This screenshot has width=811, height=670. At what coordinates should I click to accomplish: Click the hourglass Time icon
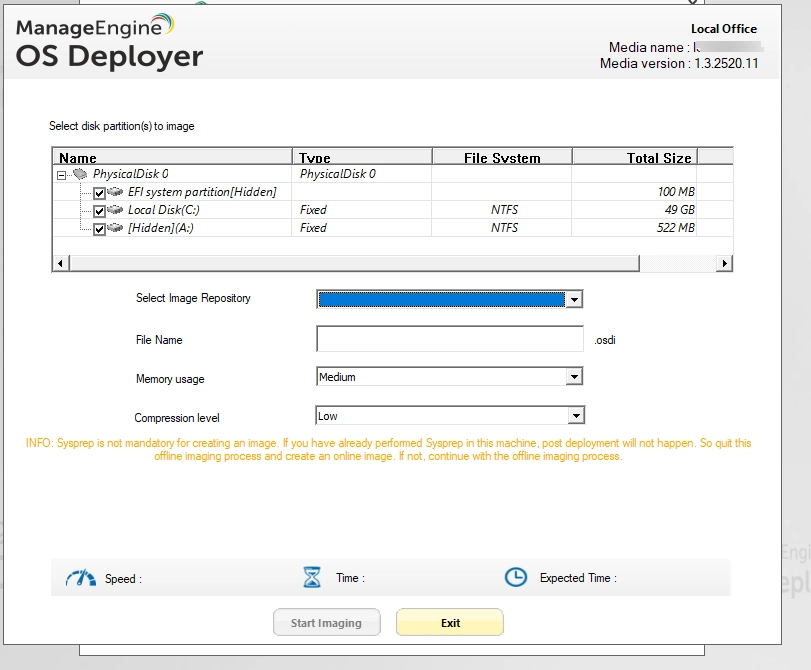click(312, 577)
